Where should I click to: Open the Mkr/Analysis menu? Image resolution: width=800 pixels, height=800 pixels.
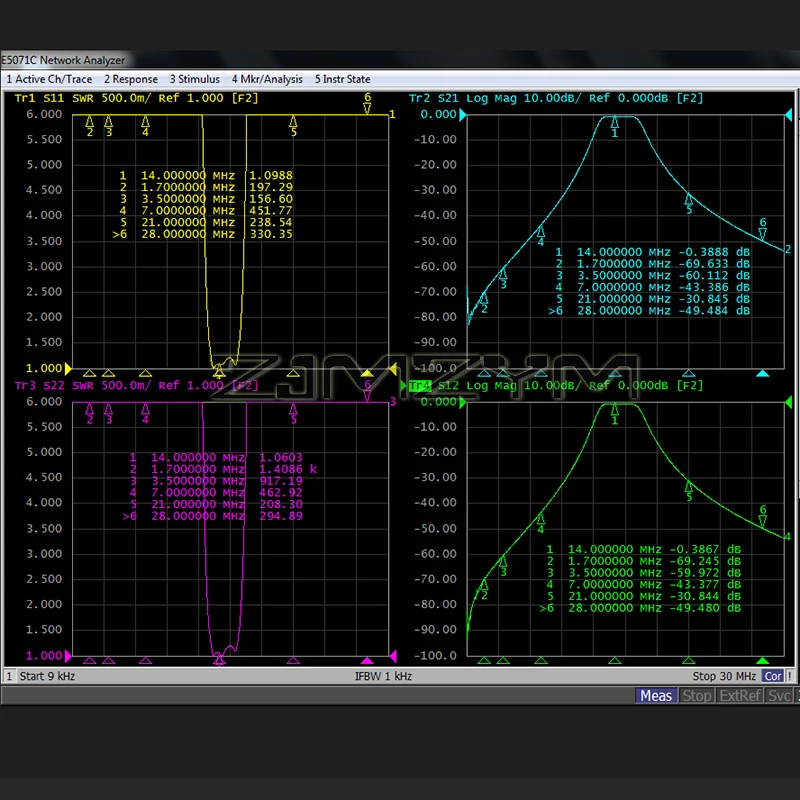(267, 79)
